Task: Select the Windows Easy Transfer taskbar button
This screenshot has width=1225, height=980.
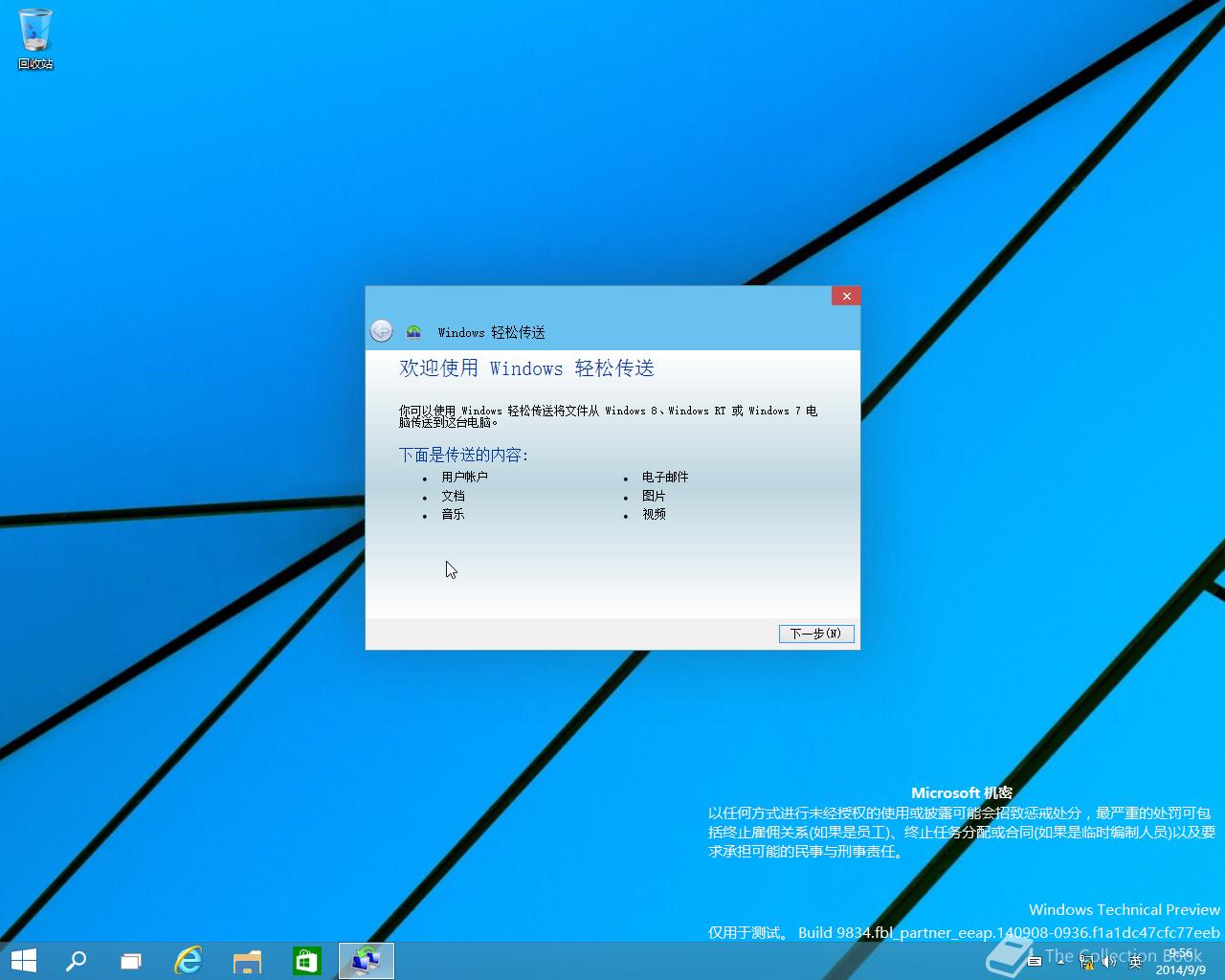Action: pos(367,961)
